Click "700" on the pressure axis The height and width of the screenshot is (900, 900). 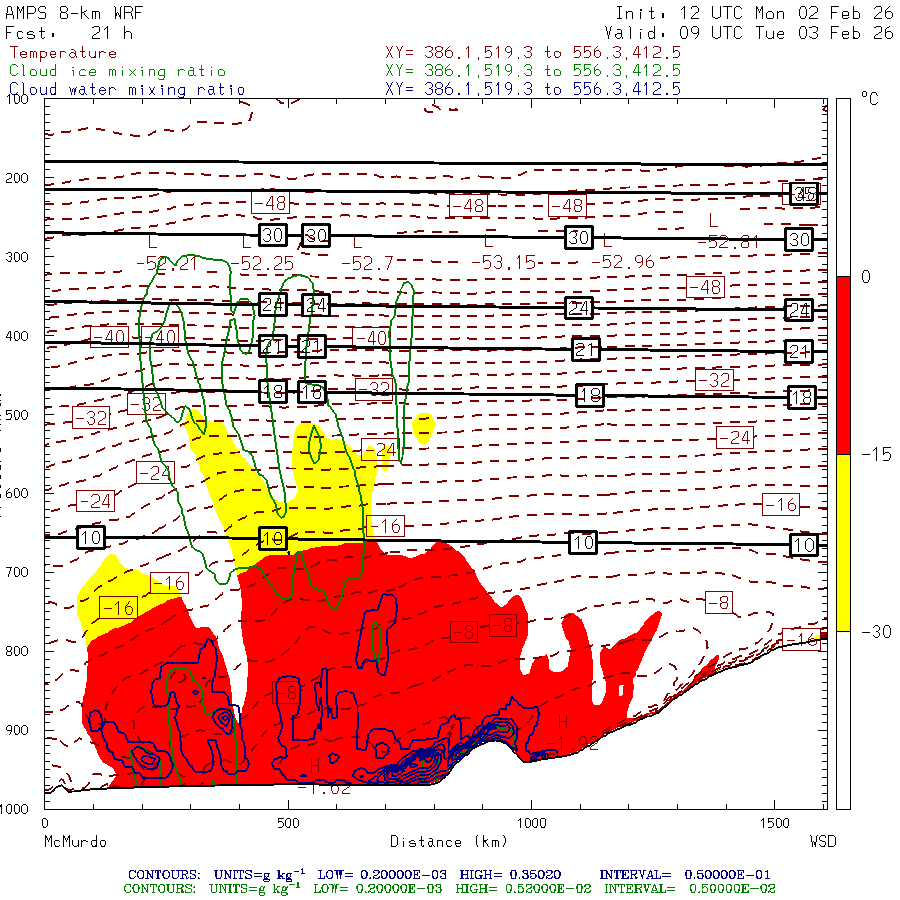click(x=17, y=572)
